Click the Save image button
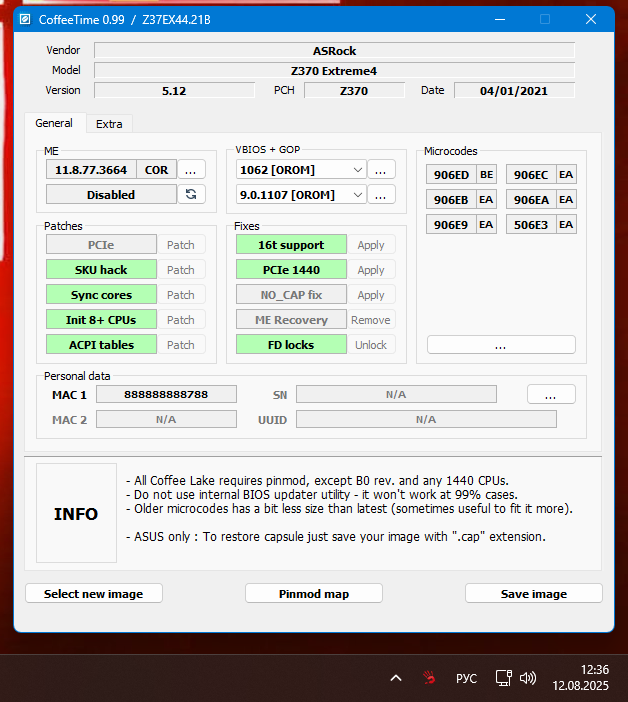628x702 pixels. coord(534,594)
